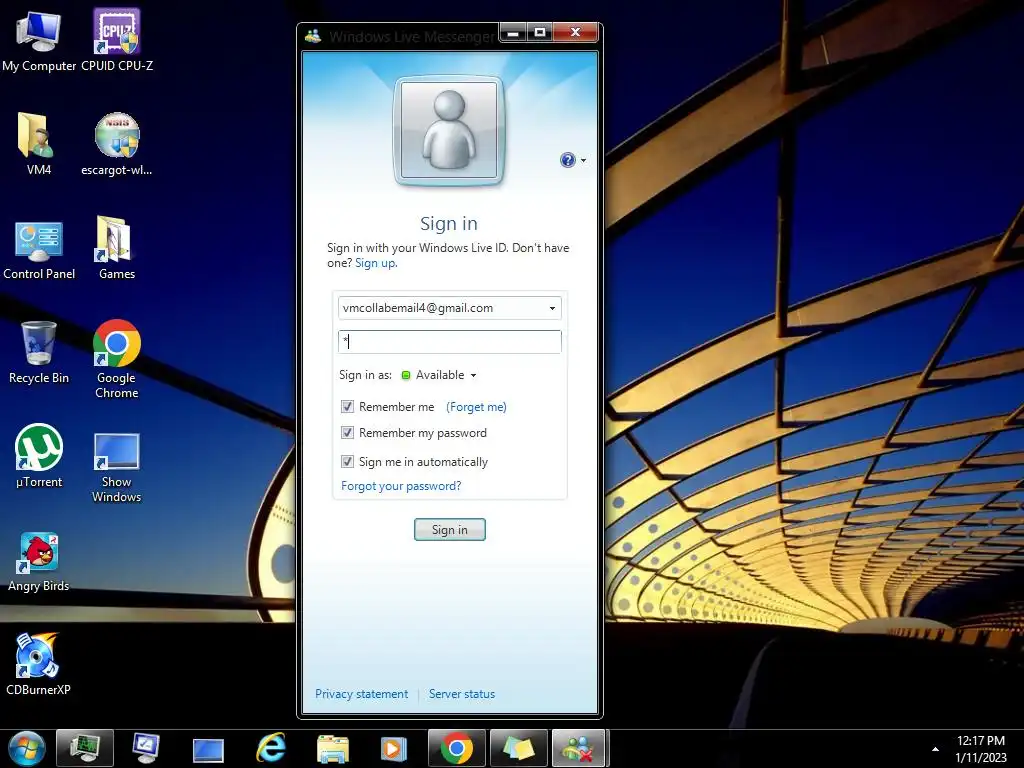
Task: Show hidden tray icons arrow
Action: pyautogui.click(x=935, y=749)
